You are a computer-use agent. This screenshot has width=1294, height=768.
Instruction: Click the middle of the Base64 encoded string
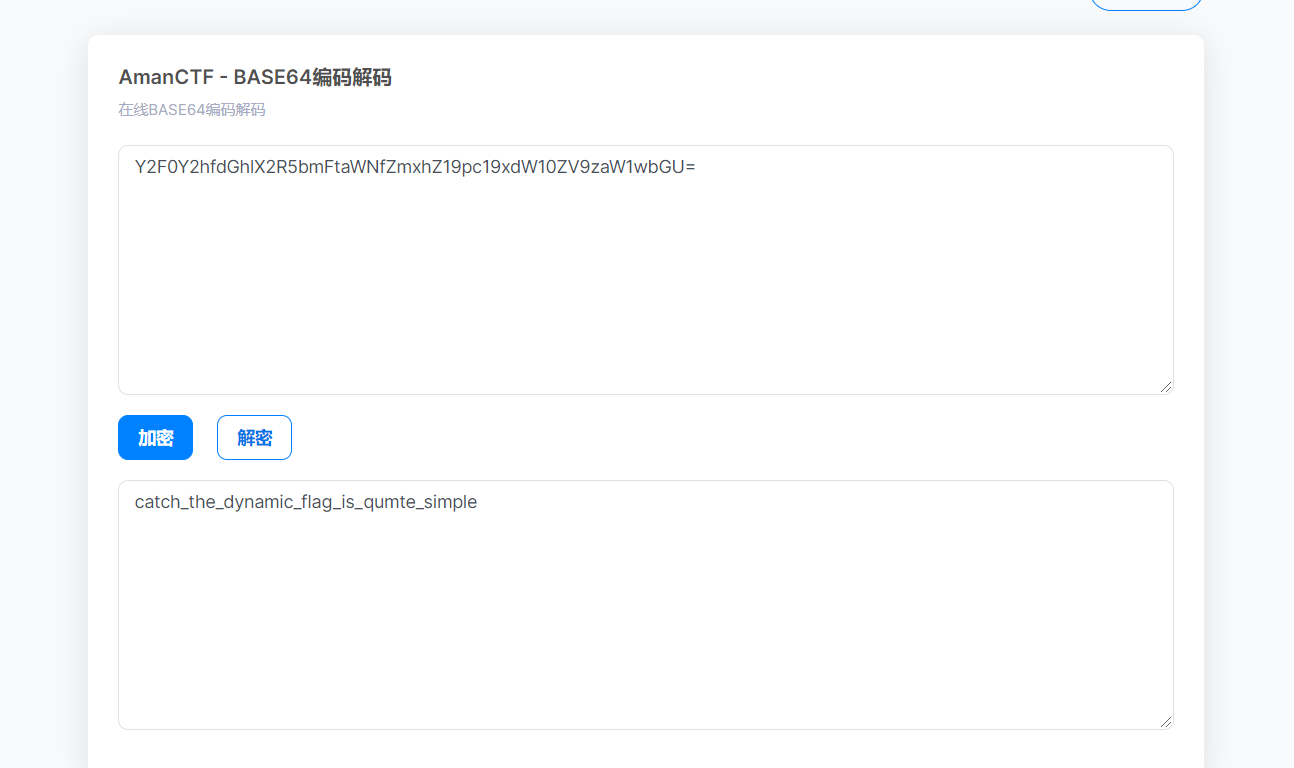click(415, 167)
